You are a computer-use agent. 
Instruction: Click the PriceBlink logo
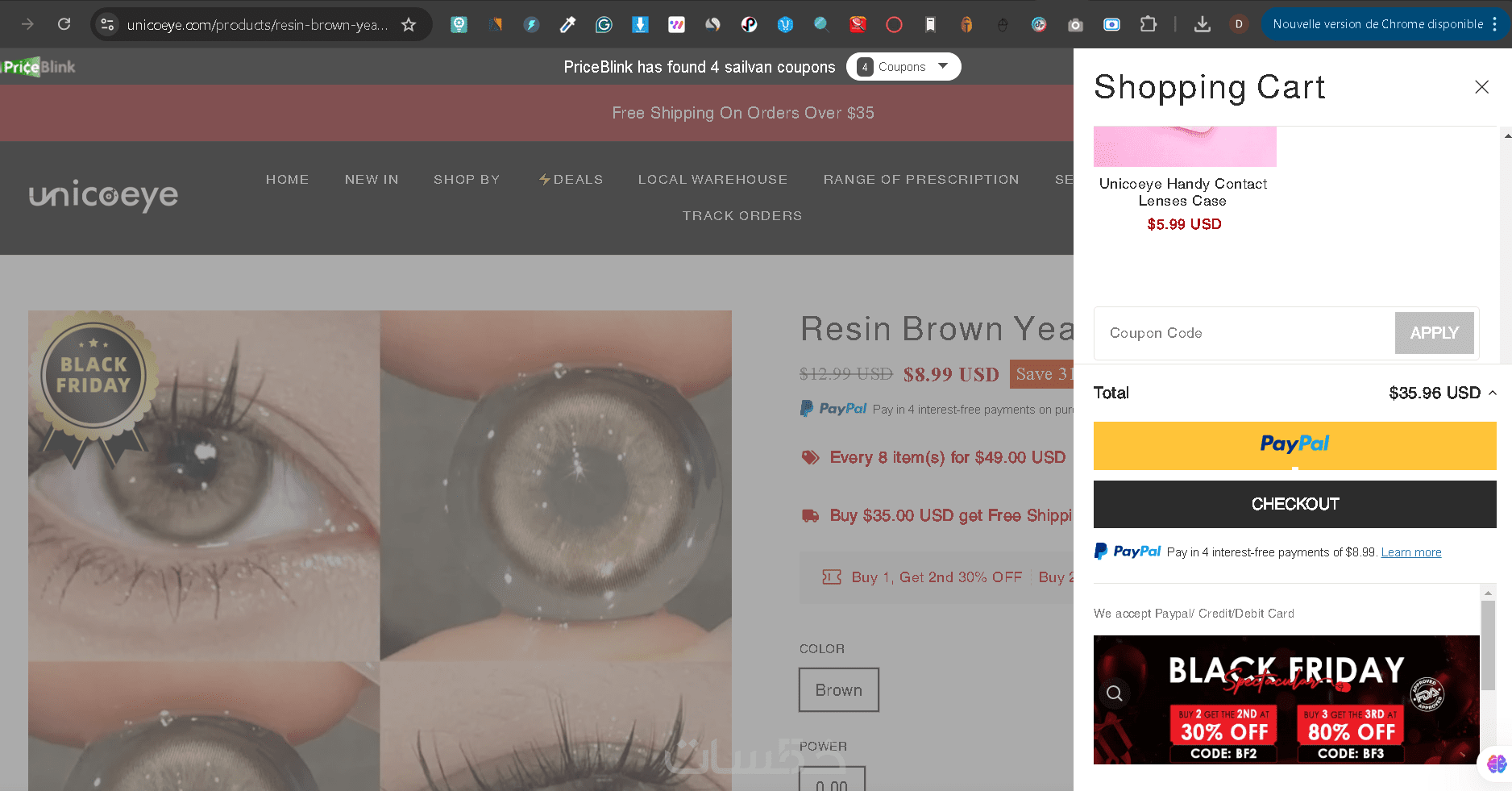pos(38,67)
